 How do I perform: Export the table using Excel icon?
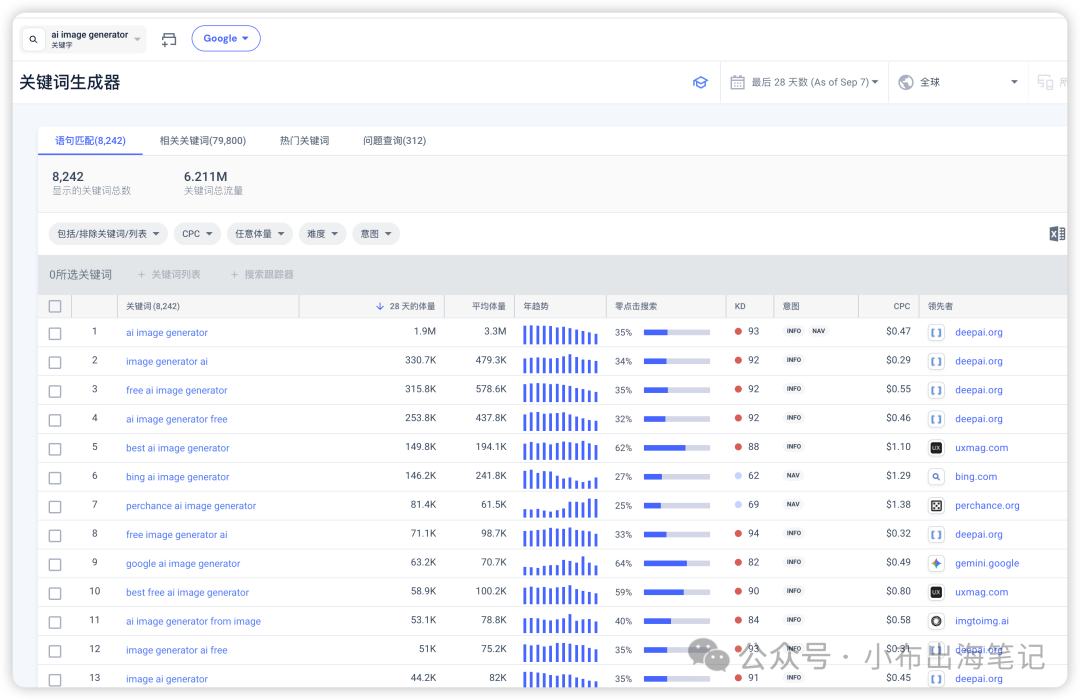tap(1056, 234)
